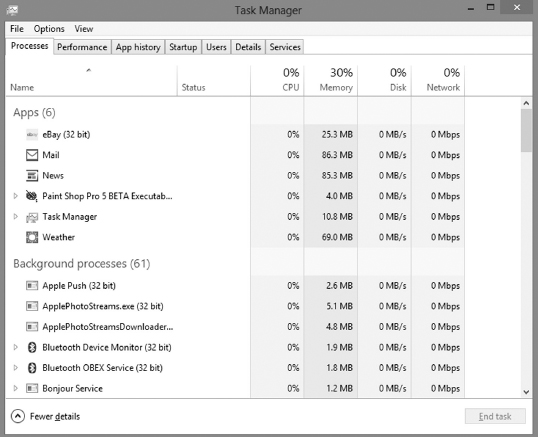
Task: Click the End task button
Action: [x=495, y=416]
